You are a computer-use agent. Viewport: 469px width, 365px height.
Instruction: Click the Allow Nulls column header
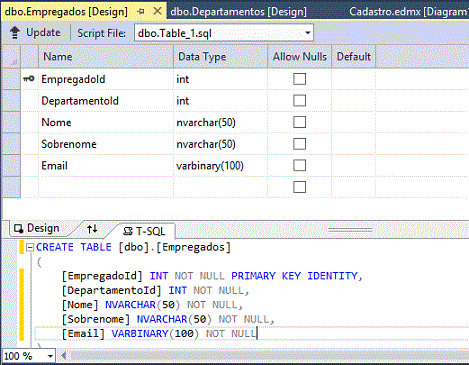point(300,57)
